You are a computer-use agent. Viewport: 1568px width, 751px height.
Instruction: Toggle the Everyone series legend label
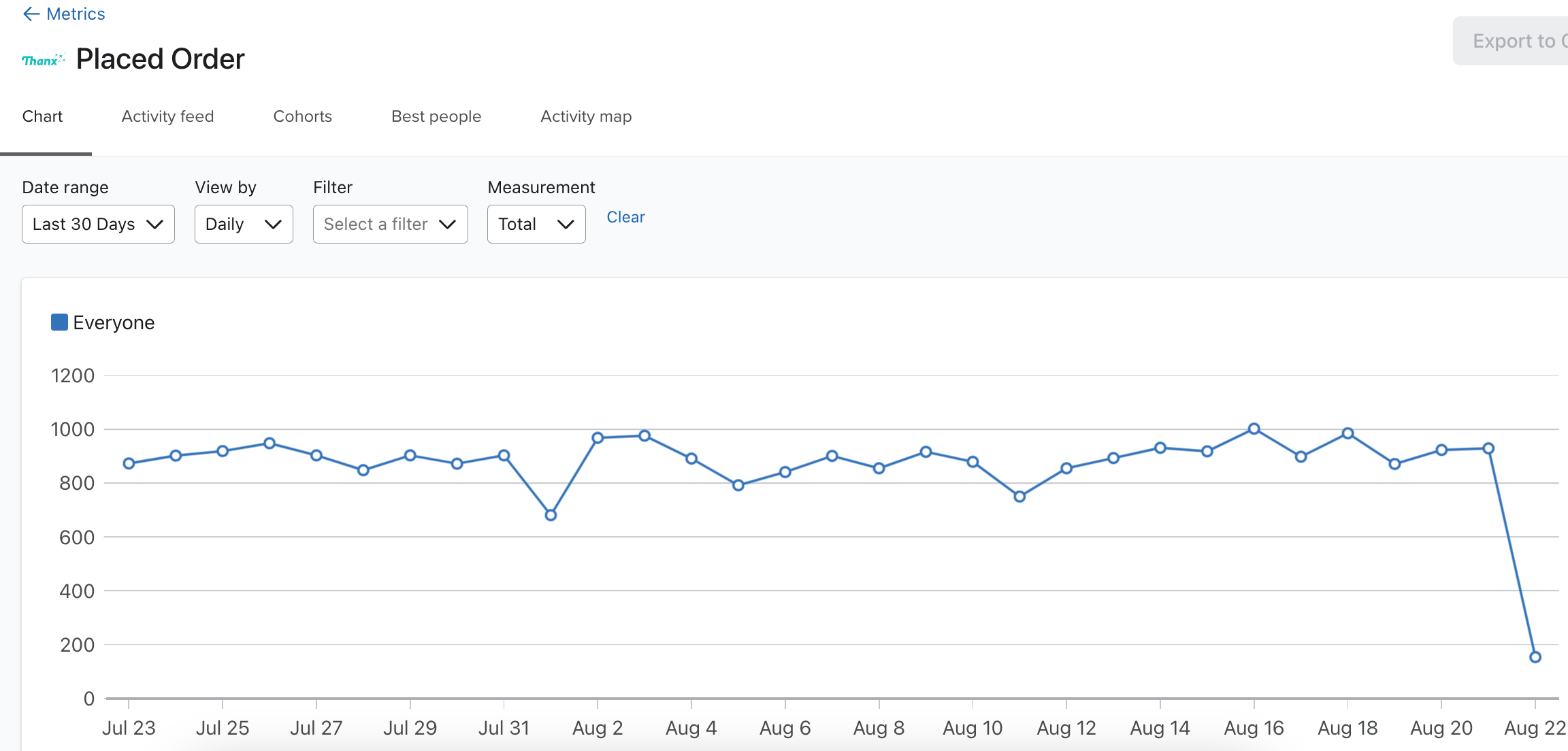coord(114,322)
